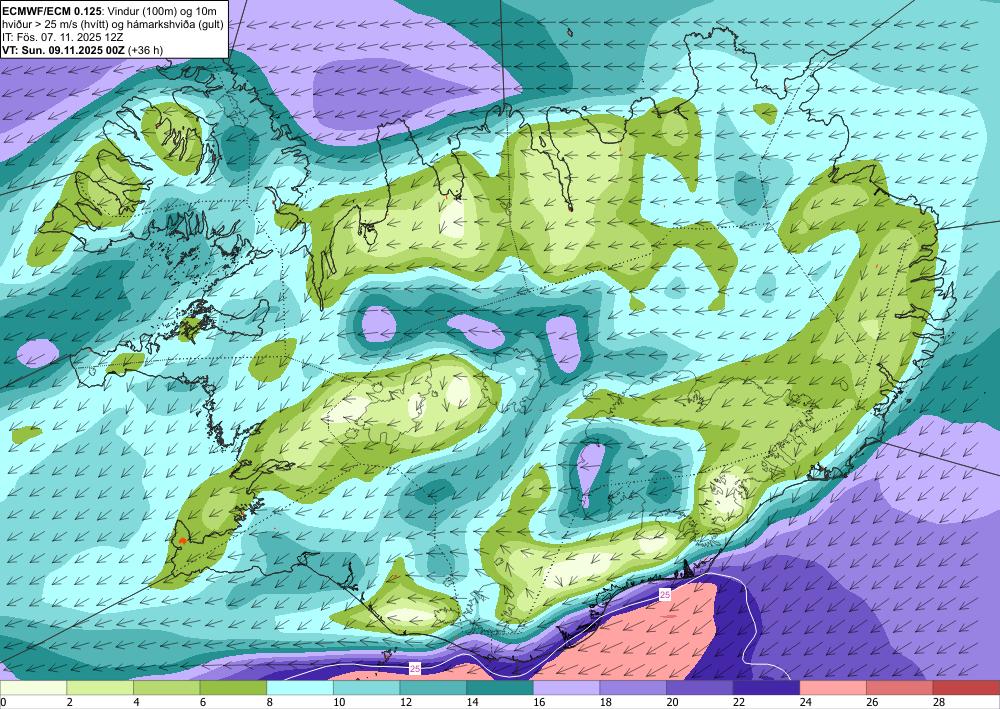Click the legend tick label '14'
This screenshot has height=709, width=1000.
click(473, 702)
